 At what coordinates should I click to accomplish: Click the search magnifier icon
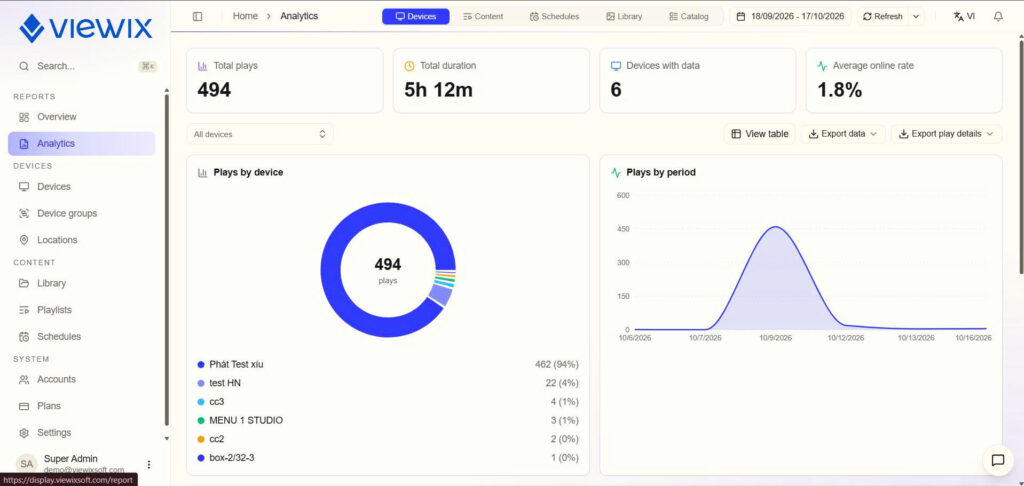point(24,66)
